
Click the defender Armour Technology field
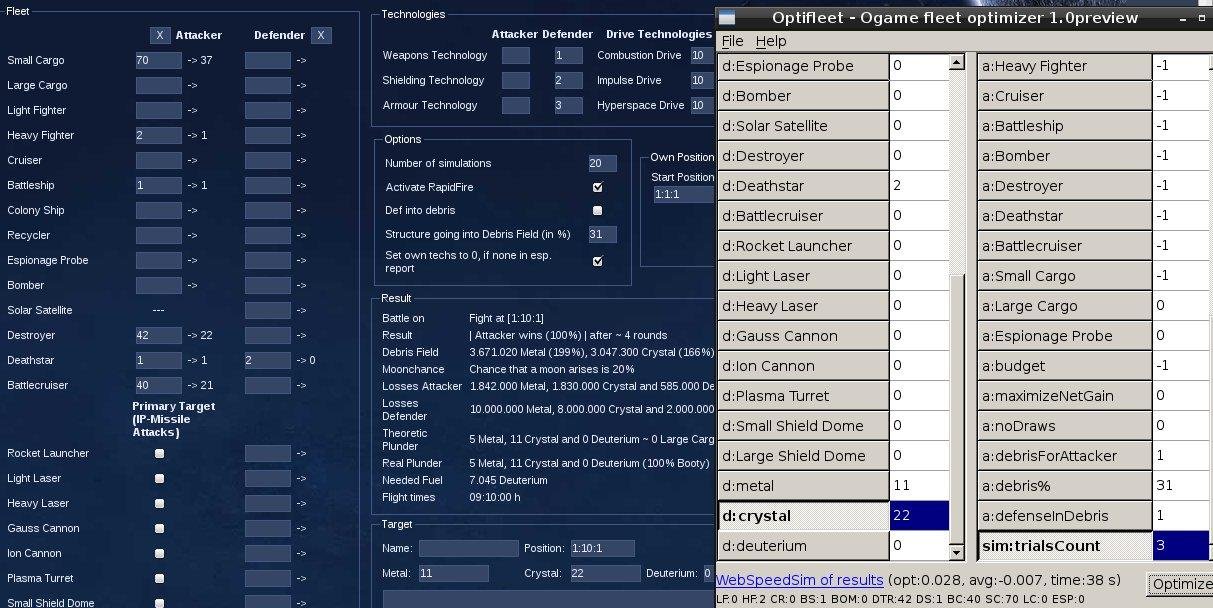coord(568,105)
